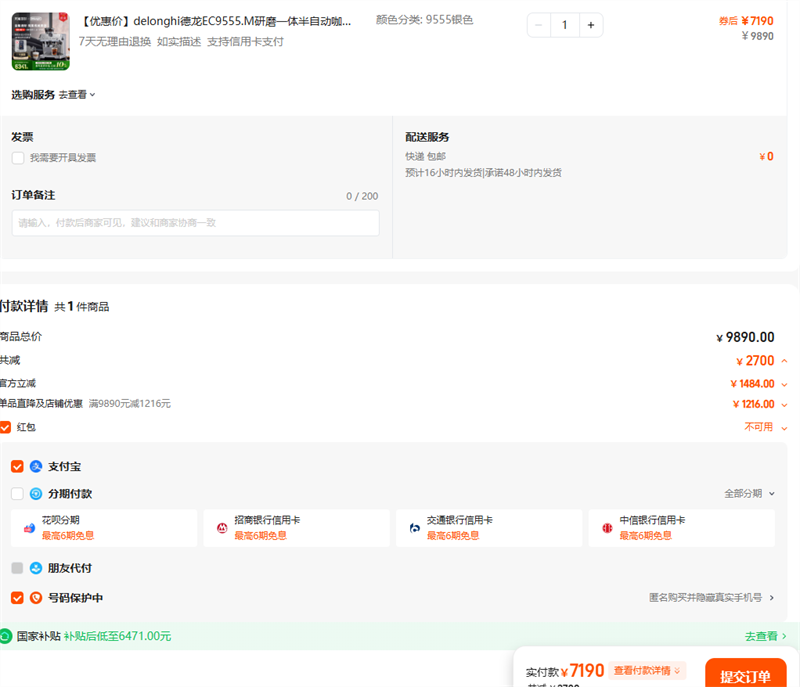Uncheck the 支付宝 payment checkbox
800x687 pixels.
[x=17, y=467]
